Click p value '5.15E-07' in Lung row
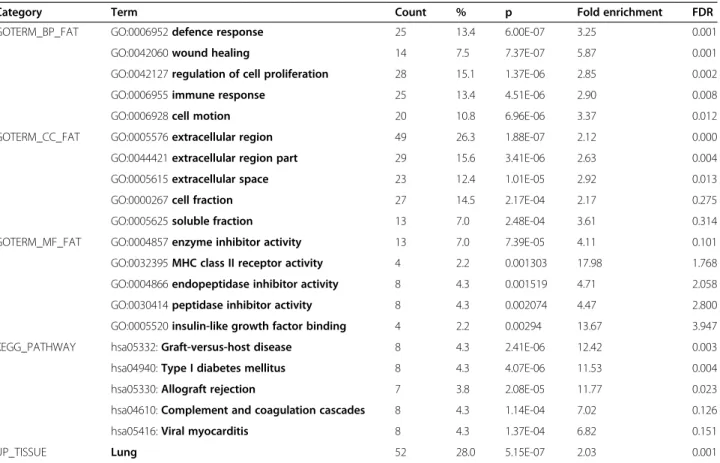The height and width of the screenshot is (463, 720). point(525,452)
